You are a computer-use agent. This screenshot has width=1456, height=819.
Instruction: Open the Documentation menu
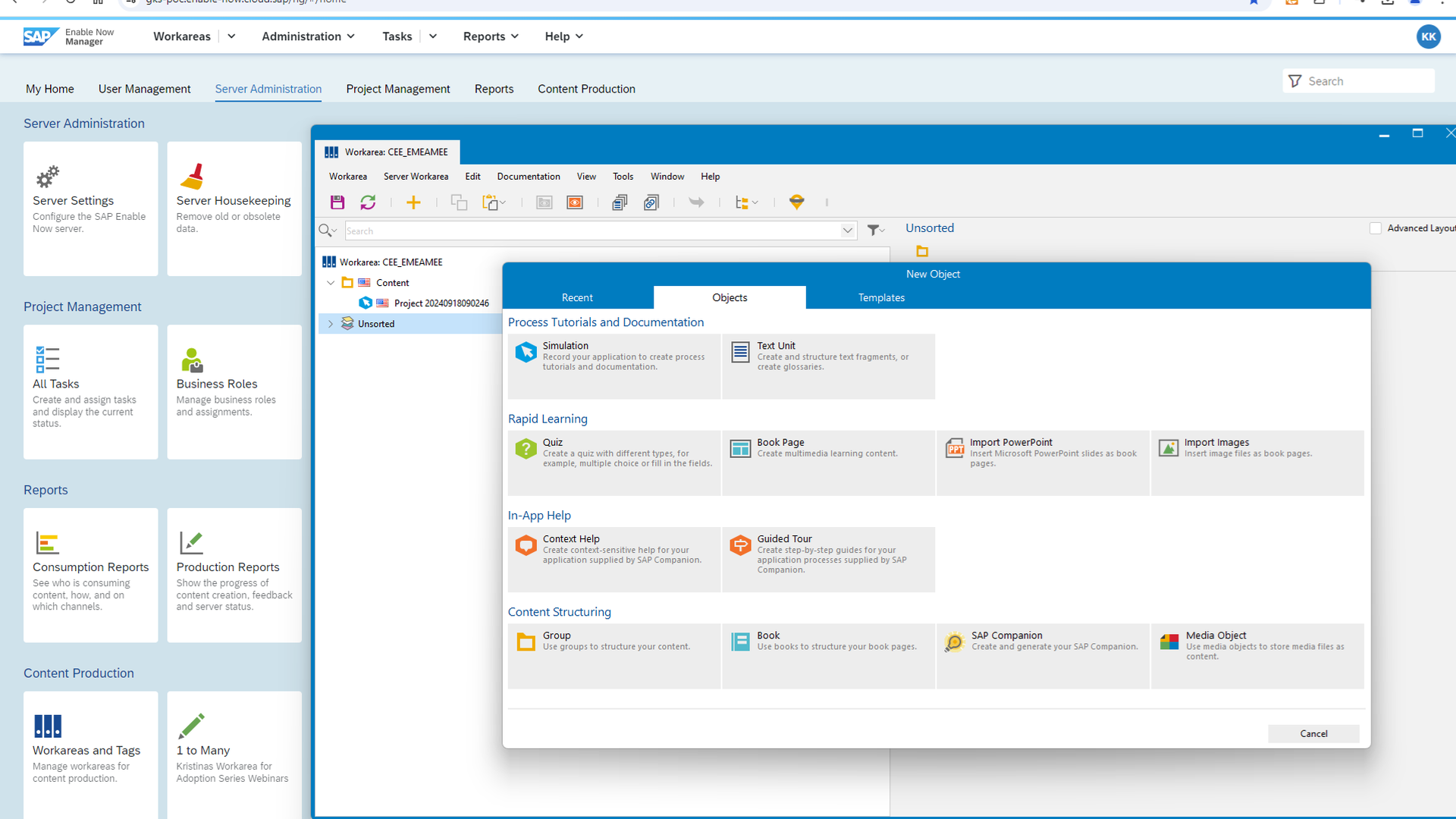[529, 176]
